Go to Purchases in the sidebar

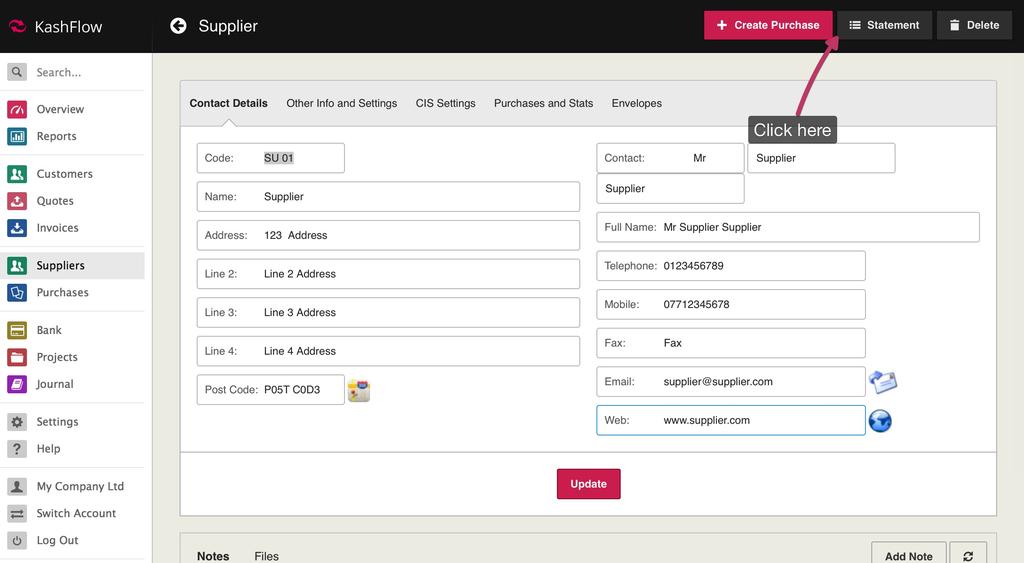(62, 292)
